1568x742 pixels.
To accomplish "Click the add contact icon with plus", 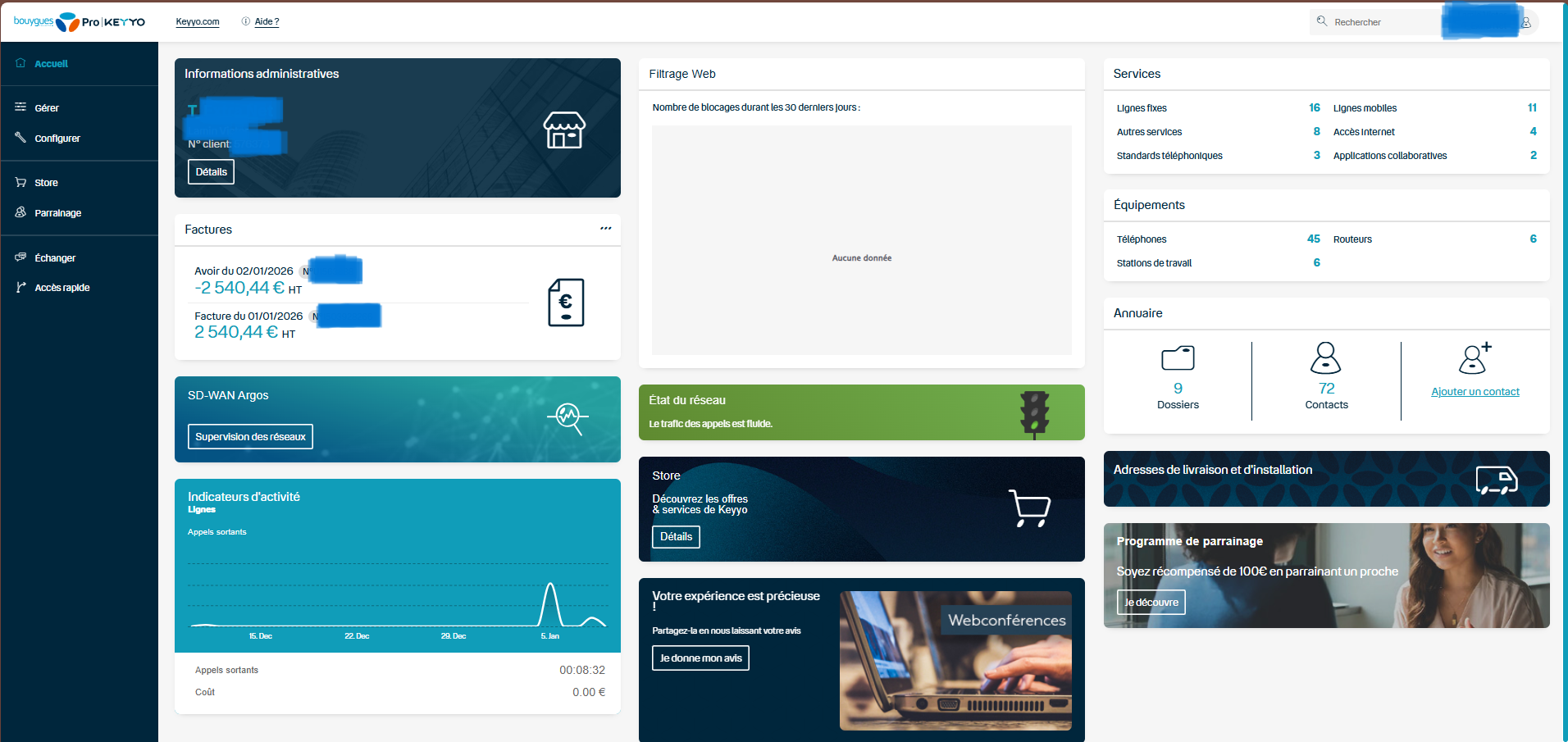I will (1475, 358).
